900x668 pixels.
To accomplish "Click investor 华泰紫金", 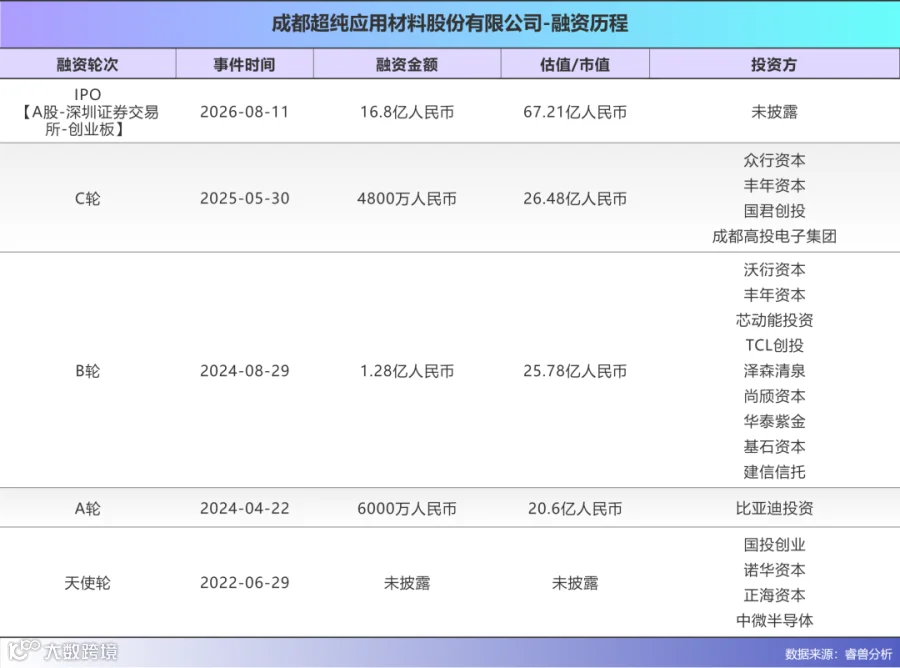I will coord(774,421).
